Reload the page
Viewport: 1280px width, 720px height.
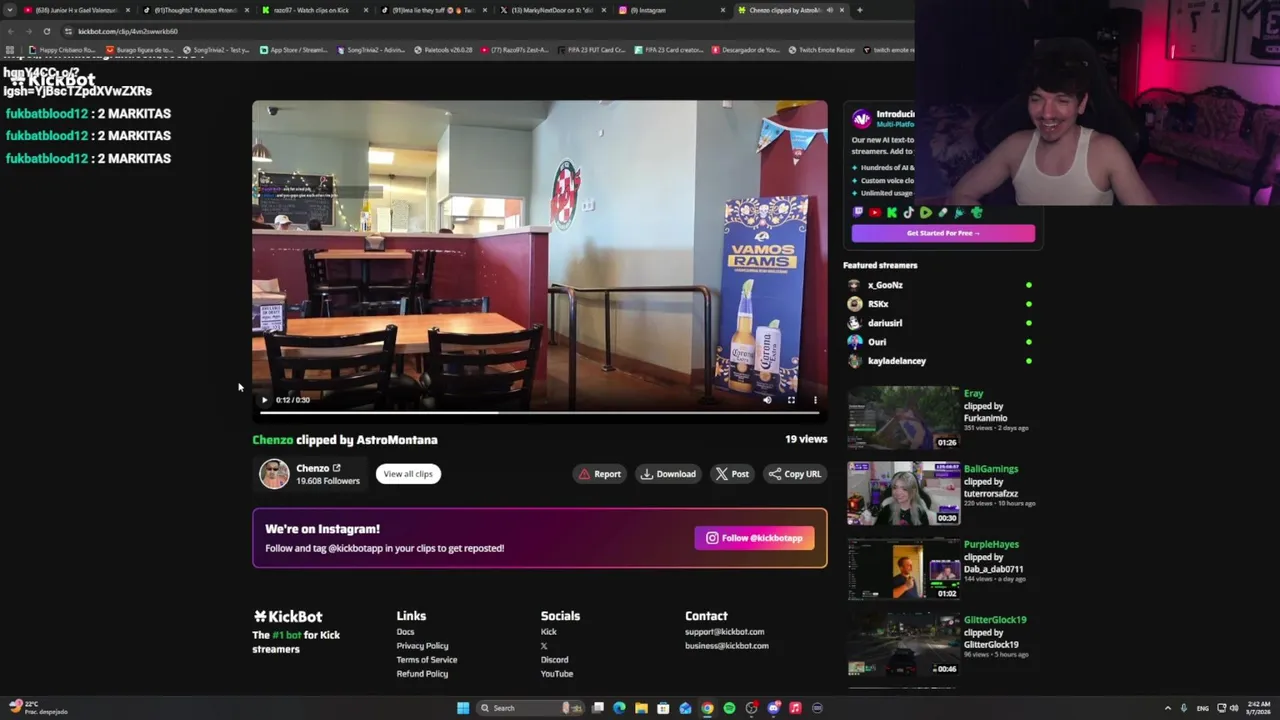46,31
